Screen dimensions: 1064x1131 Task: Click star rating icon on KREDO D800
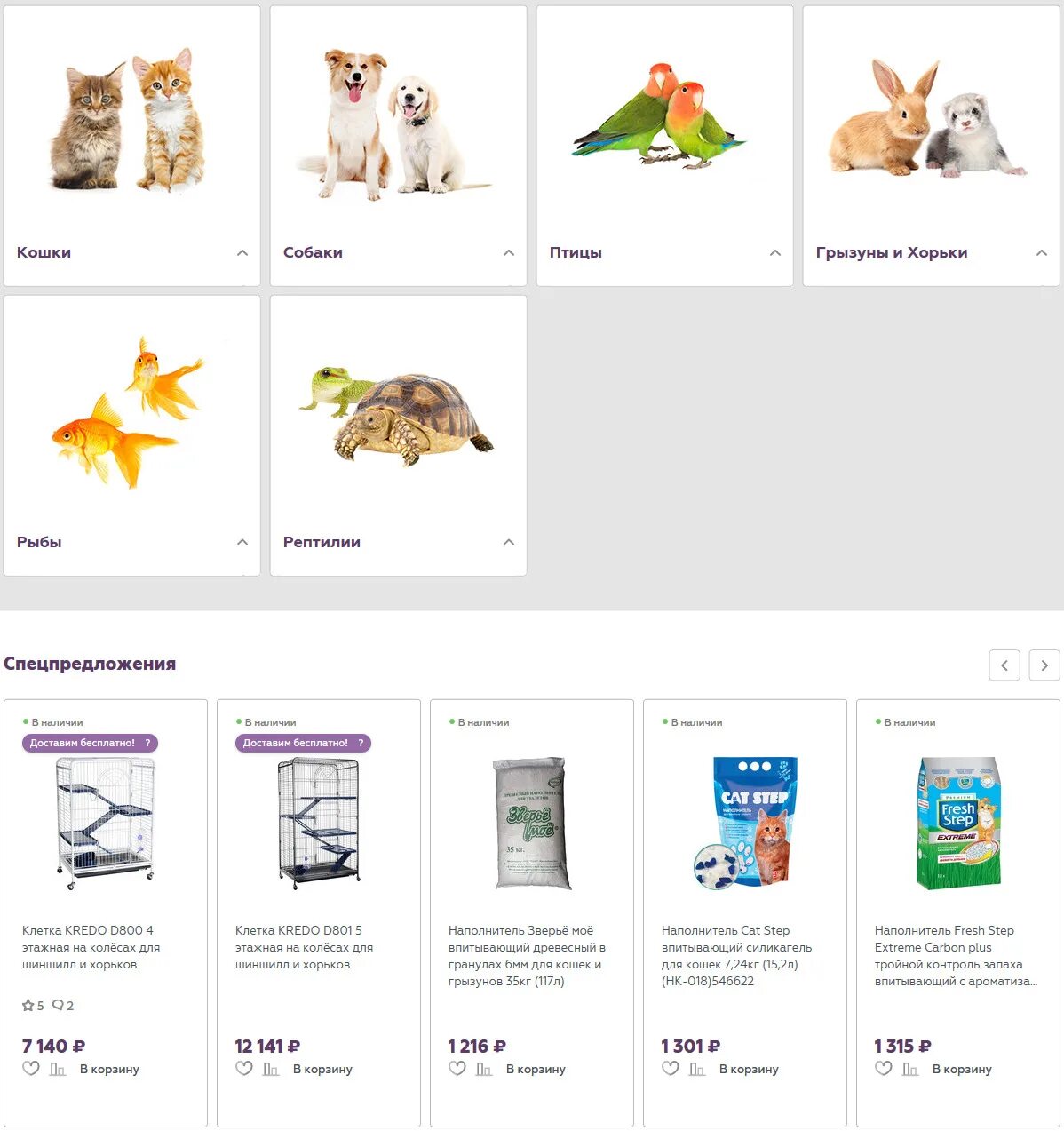(28, 1005)
